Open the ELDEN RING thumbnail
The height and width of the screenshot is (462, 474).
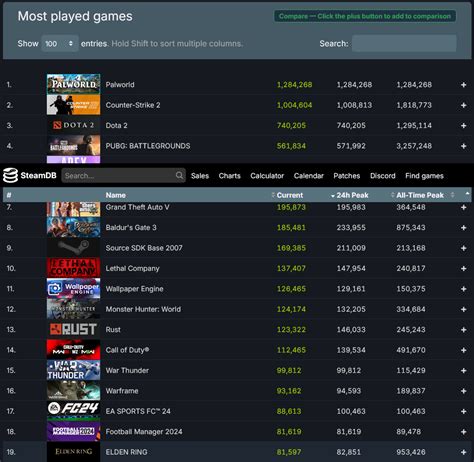(x=73, y=452)
